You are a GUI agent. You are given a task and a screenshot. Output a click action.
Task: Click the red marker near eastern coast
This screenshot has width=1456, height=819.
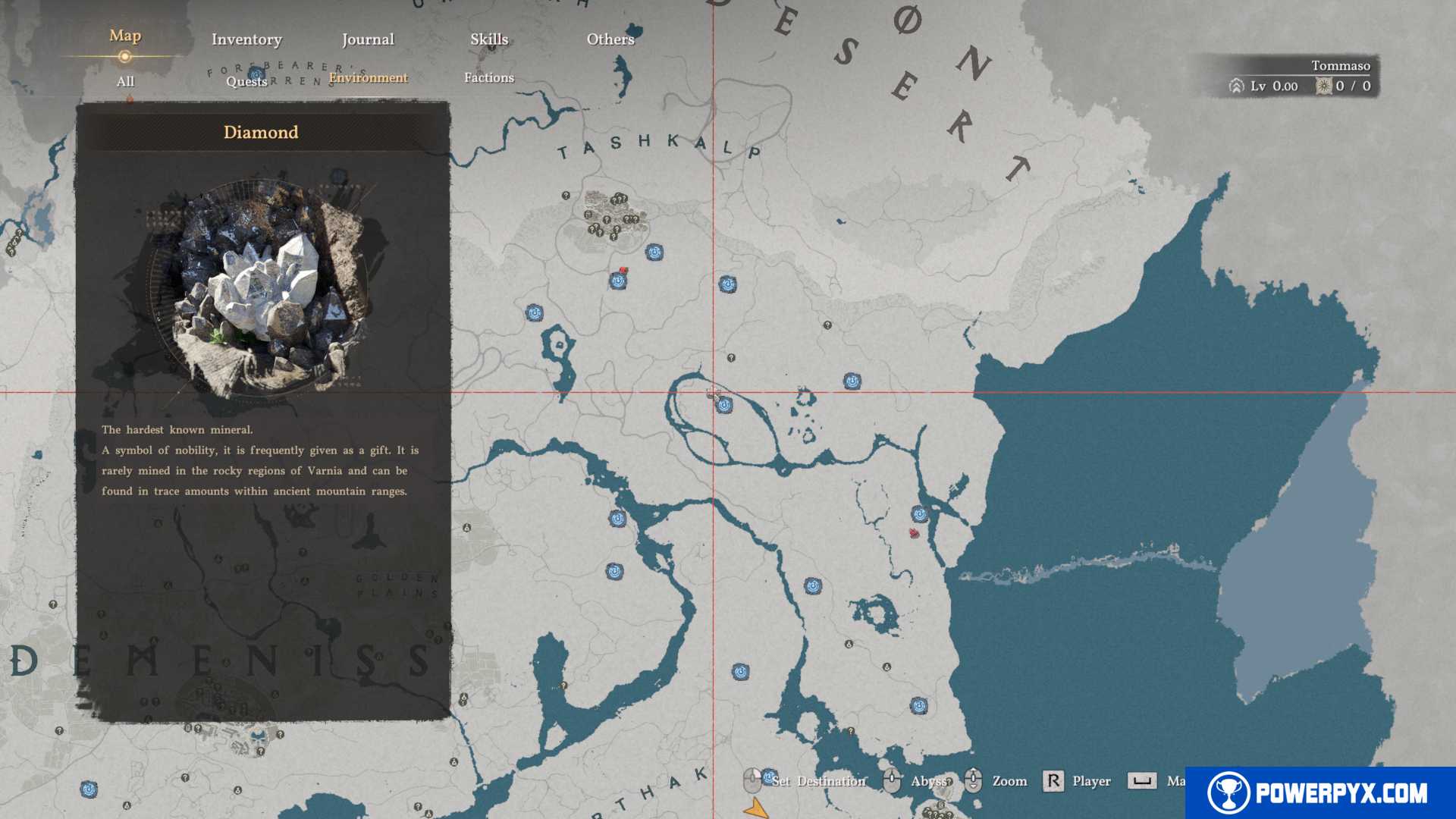(914, 534)
